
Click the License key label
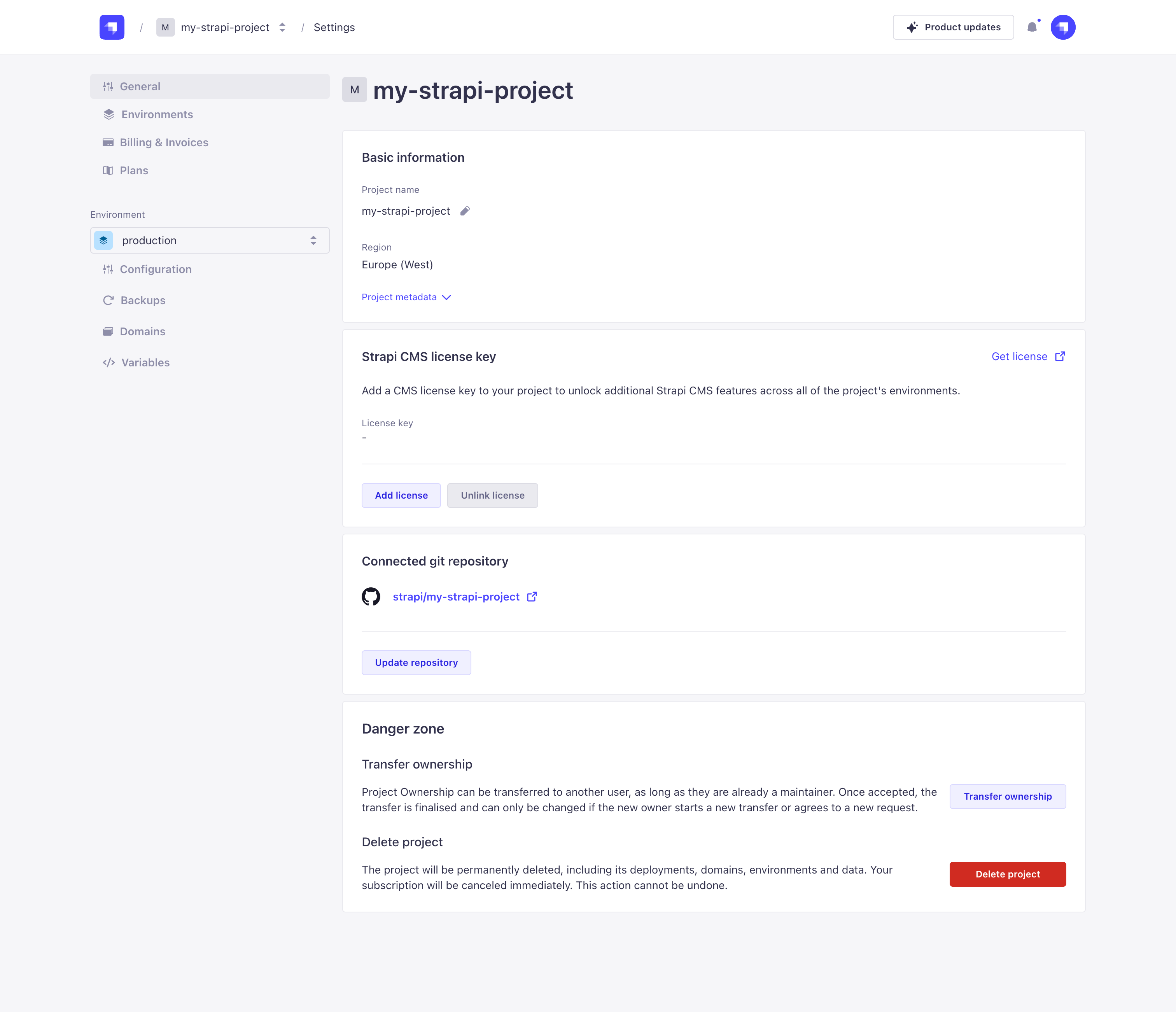coord(387,423)
